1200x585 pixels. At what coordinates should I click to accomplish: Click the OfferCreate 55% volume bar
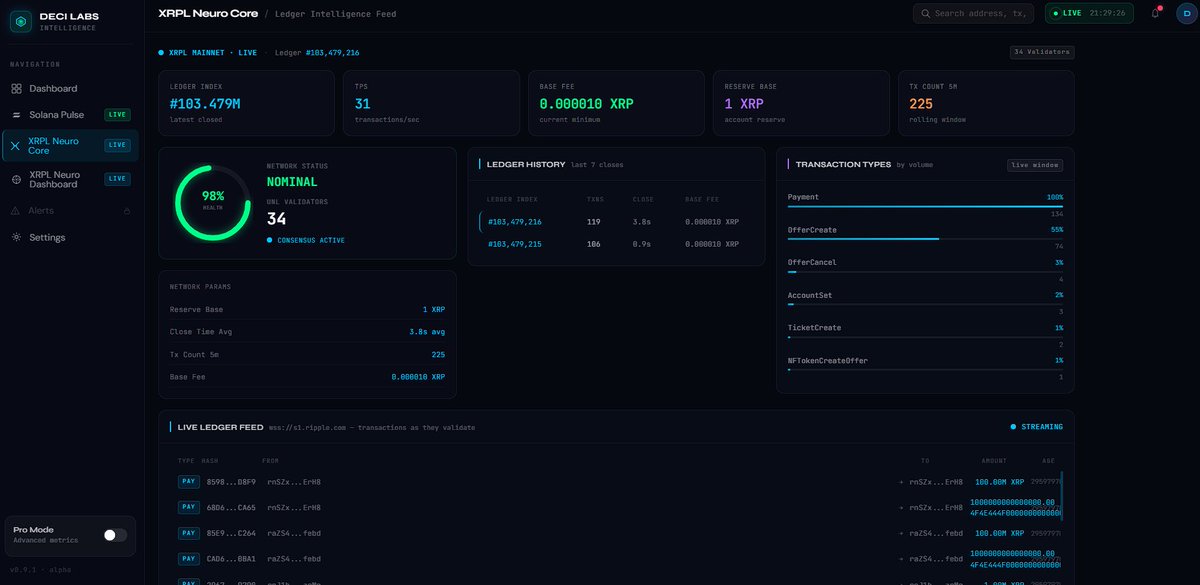coord(925,238)
